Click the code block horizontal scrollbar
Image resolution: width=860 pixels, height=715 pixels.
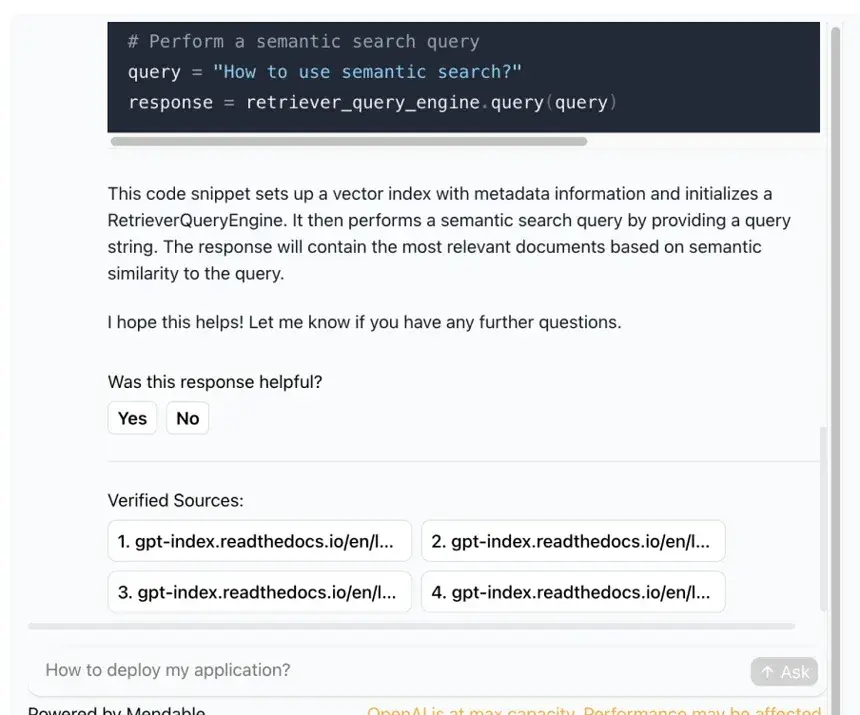click(349, 141)
